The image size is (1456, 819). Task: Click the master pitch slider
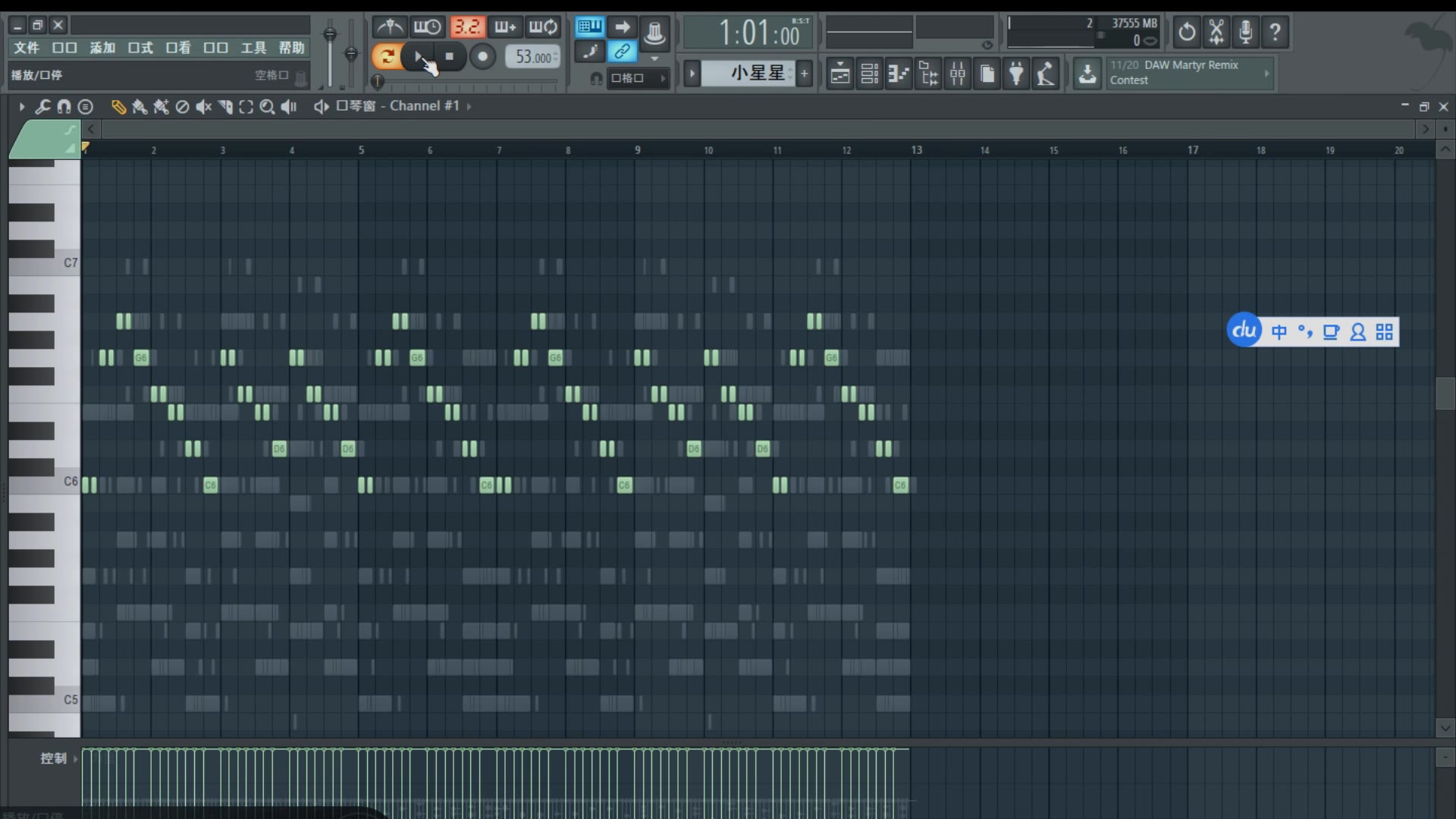pyautogui.click(x=350, y=53)
